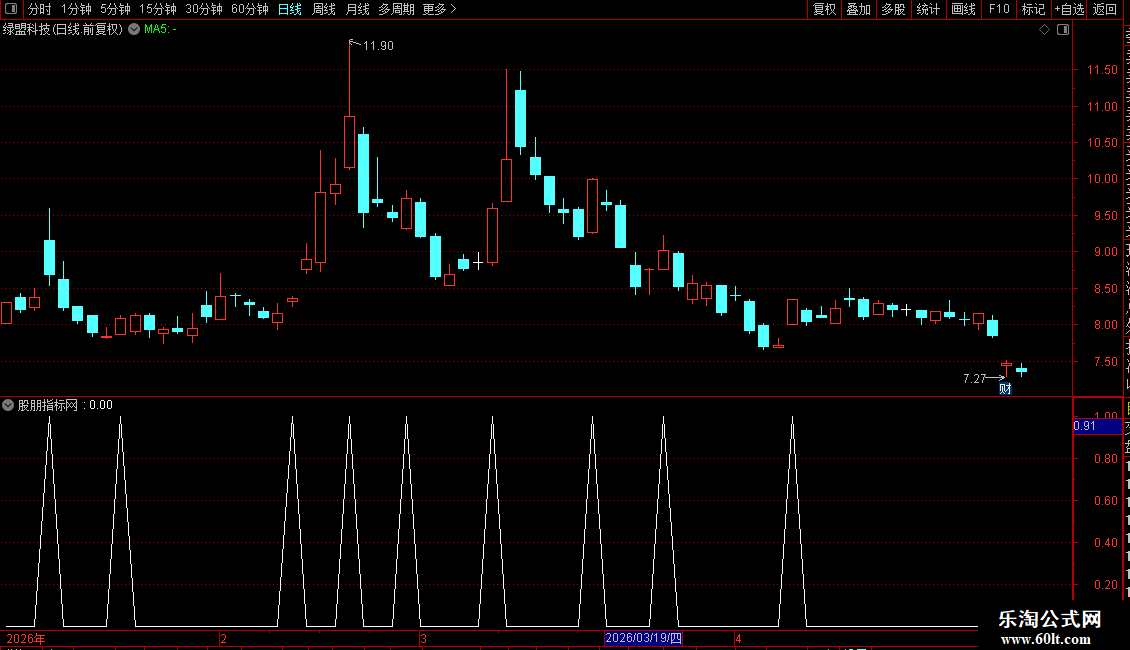This screenshot has height=650, width=1130.
Task: Click the 7.27 low price label
Action: tap(974, 378)
